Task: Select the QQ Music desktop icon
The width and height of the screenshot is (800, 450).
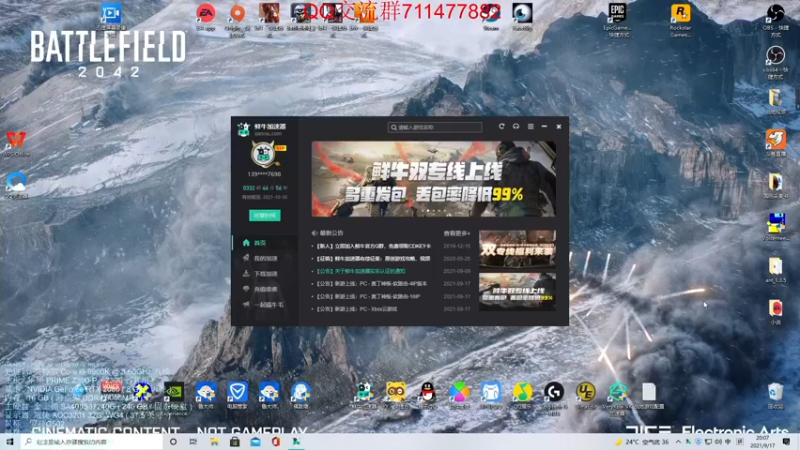Action: coord(522,395)
